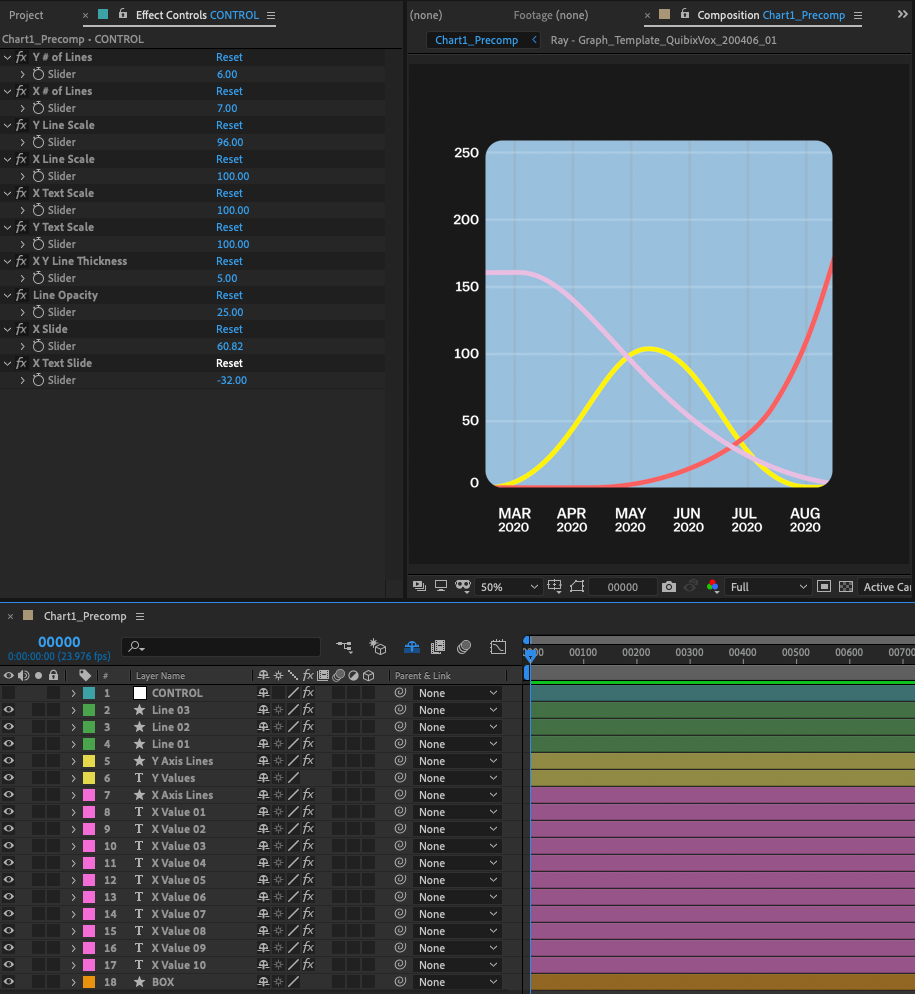
Task: Toggle the shy layers hide switch in timeline
Action: pos(411,647)
